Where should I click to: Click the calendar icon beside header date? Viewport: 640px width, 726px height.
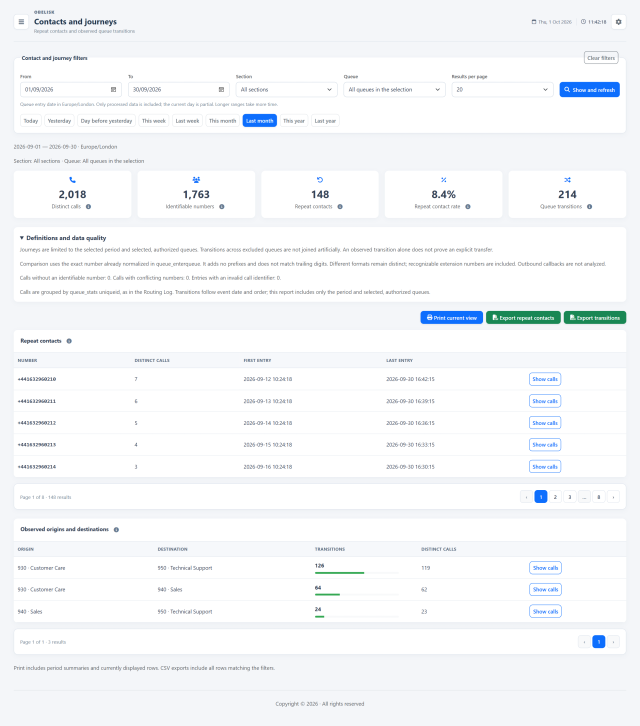534,22
